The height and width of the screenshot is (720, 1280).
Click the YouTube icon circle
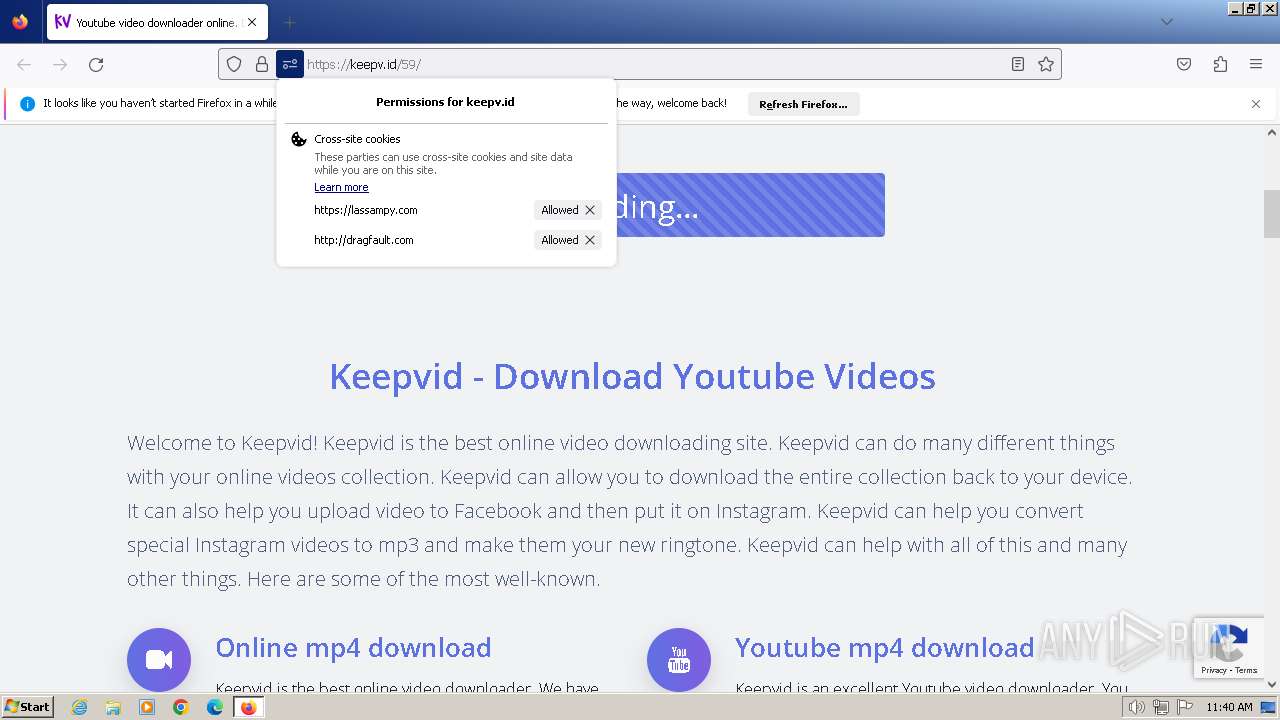coord(679,660)
